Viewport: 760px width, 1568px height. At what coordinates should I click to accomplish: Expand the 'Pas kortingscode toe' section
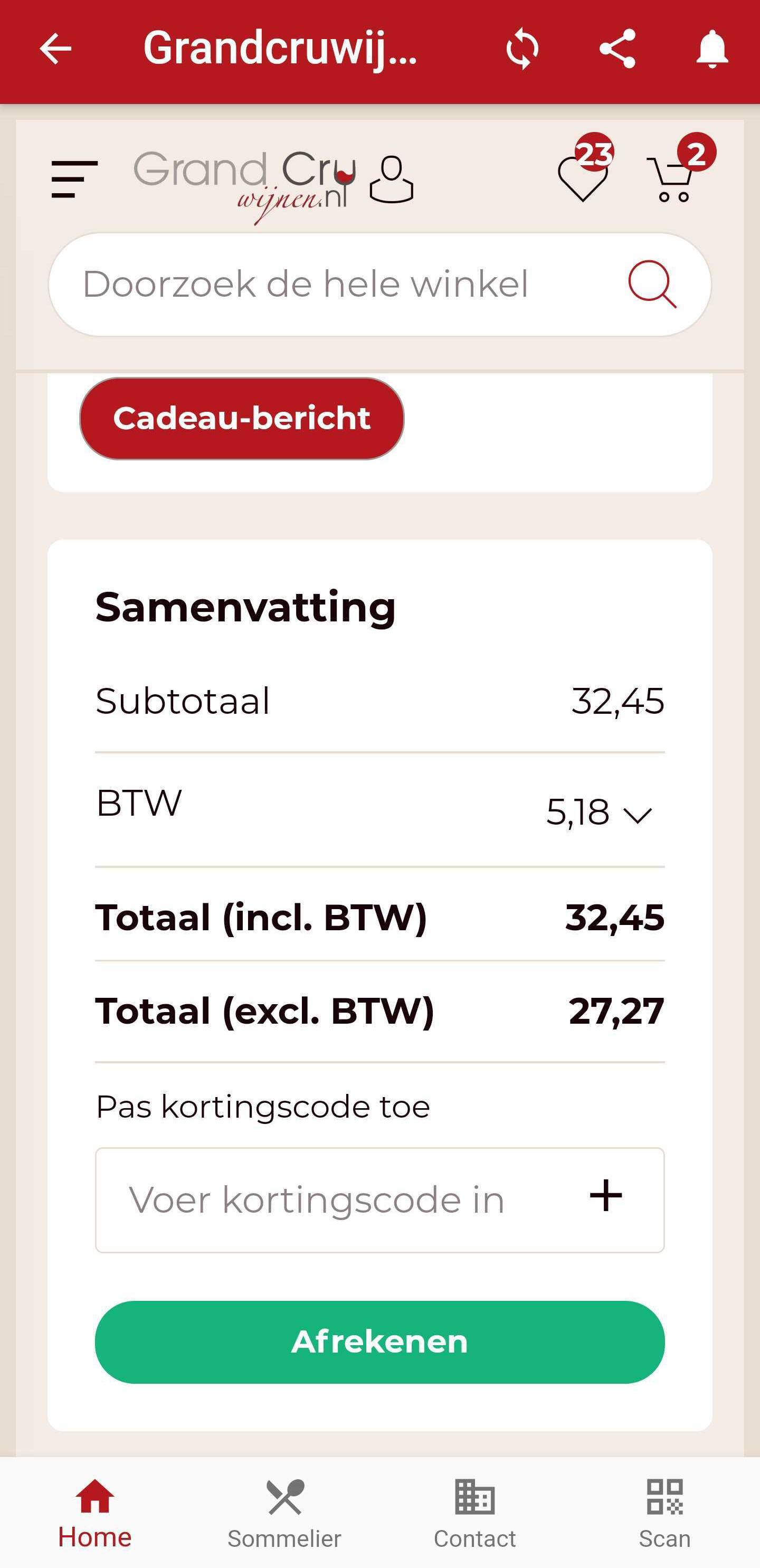tap(263, 1106)
